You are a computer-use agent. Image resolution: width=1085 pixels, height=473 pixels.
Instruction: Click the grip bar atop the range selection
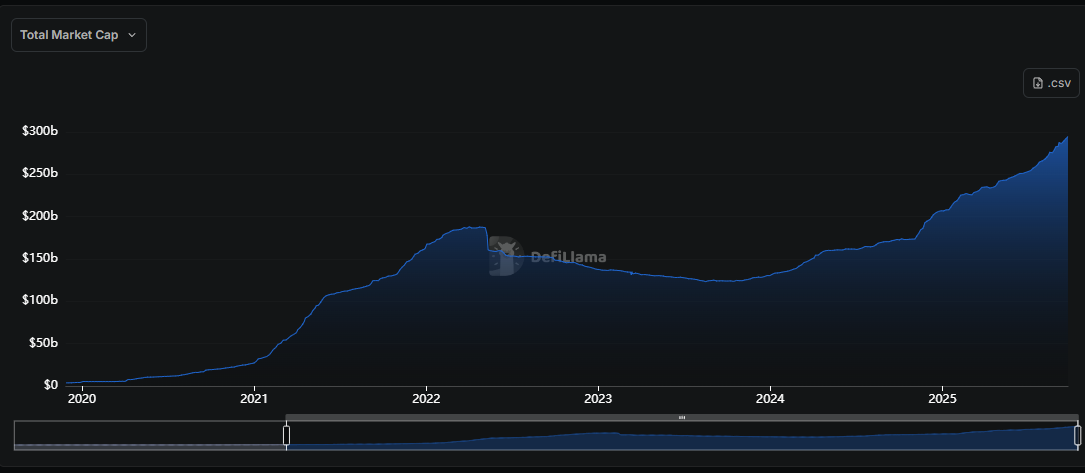pos(681,417)
